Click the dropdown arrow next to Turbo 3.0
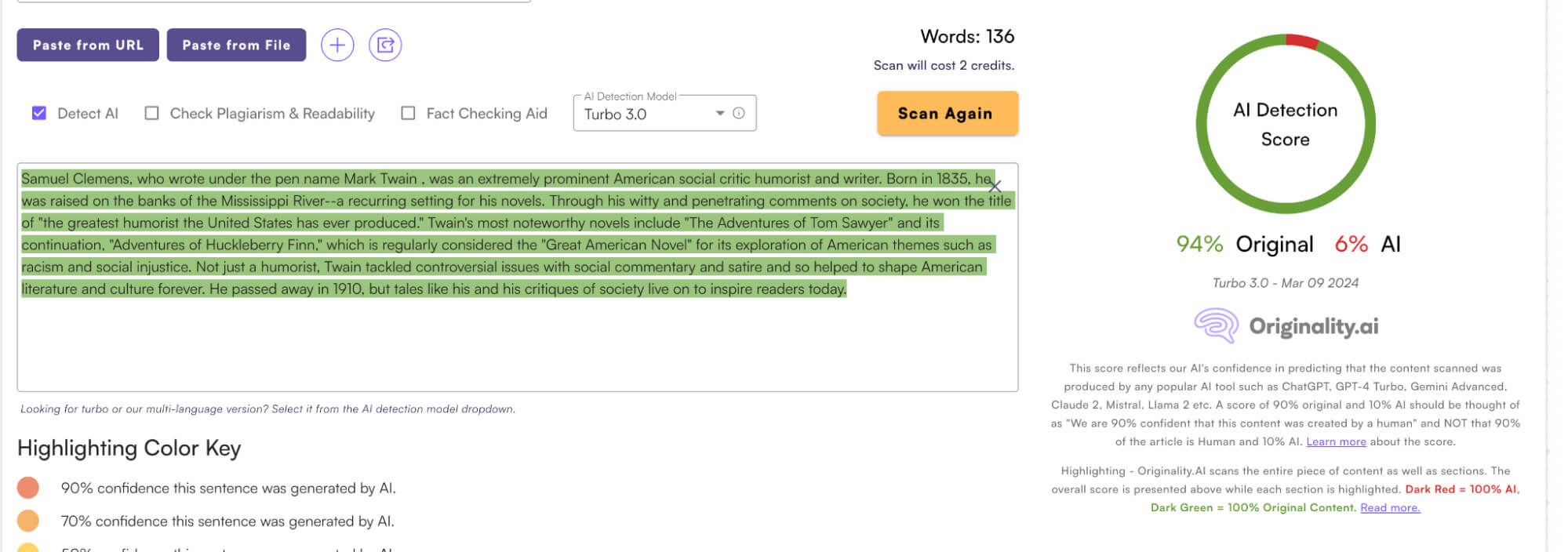 pos(719,113)
